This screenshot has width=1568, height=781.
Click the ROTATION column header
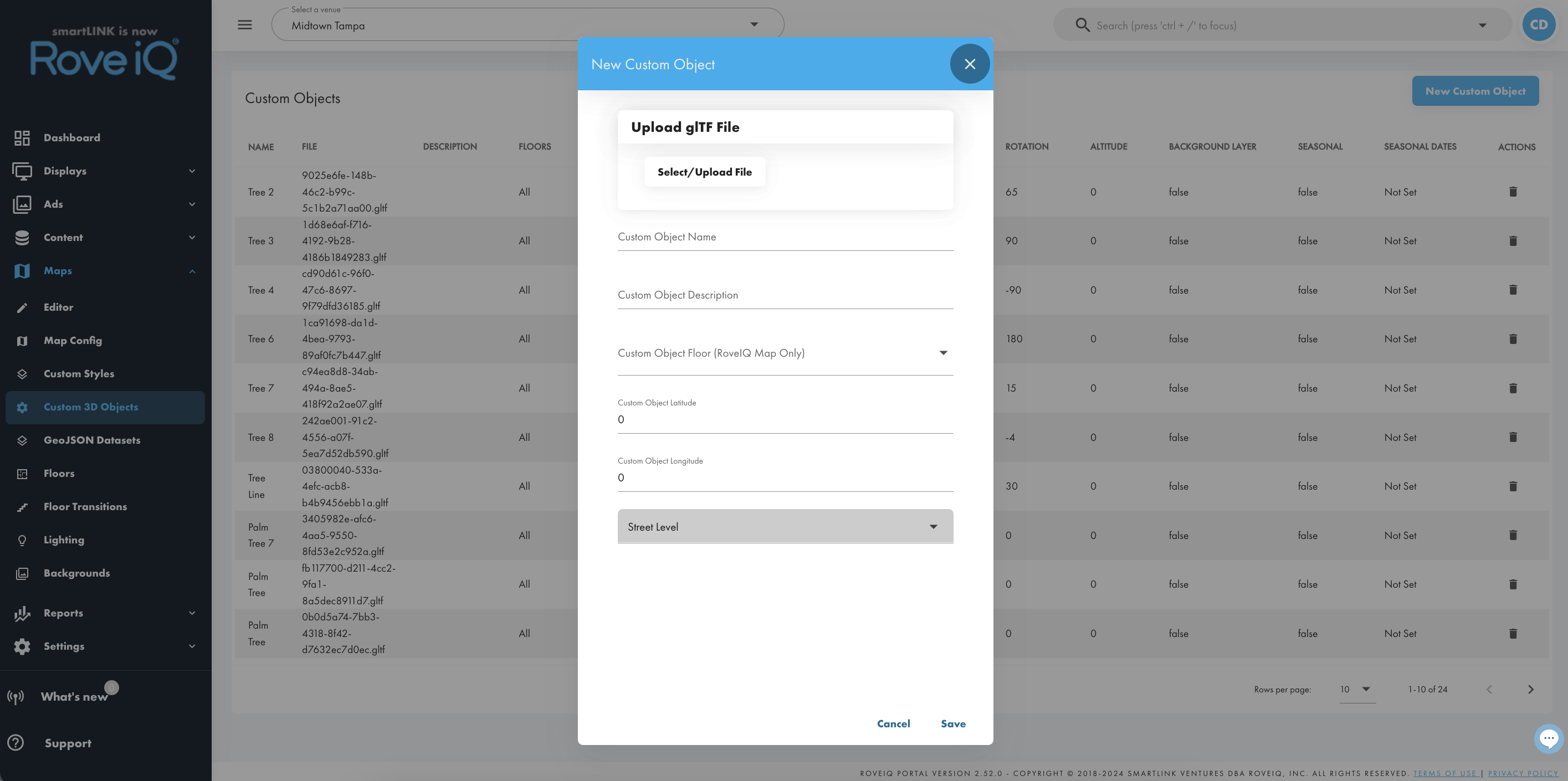click(x=1026, y=147)
